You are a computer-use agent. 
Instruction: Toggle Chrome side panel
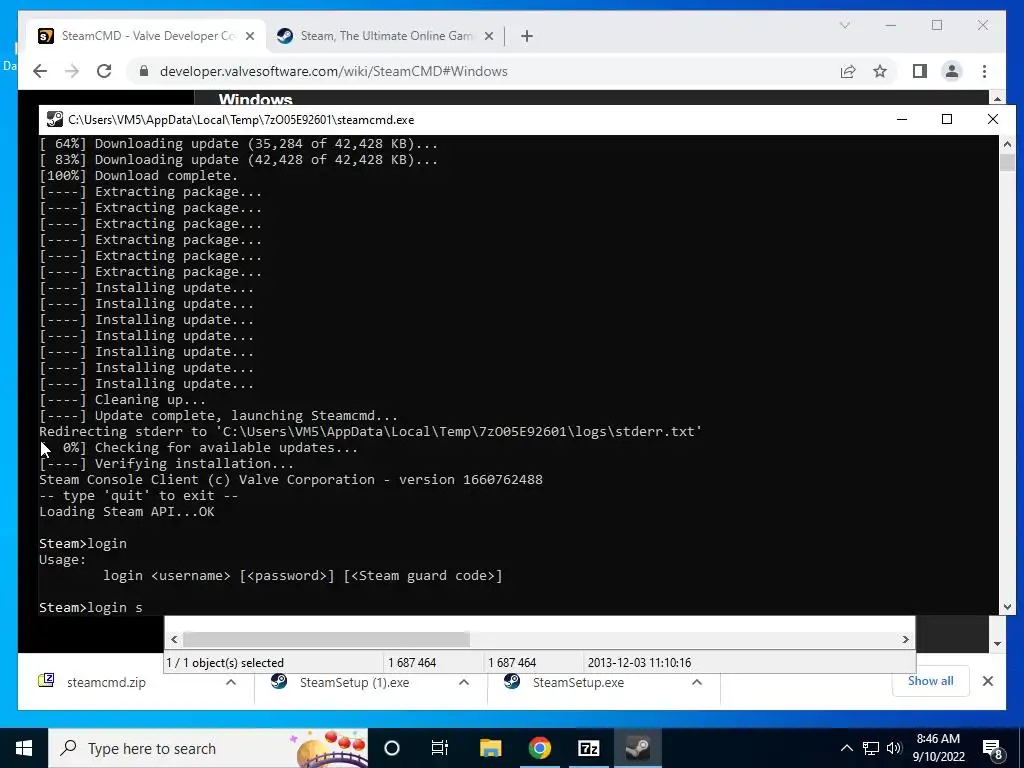point(920,71)
